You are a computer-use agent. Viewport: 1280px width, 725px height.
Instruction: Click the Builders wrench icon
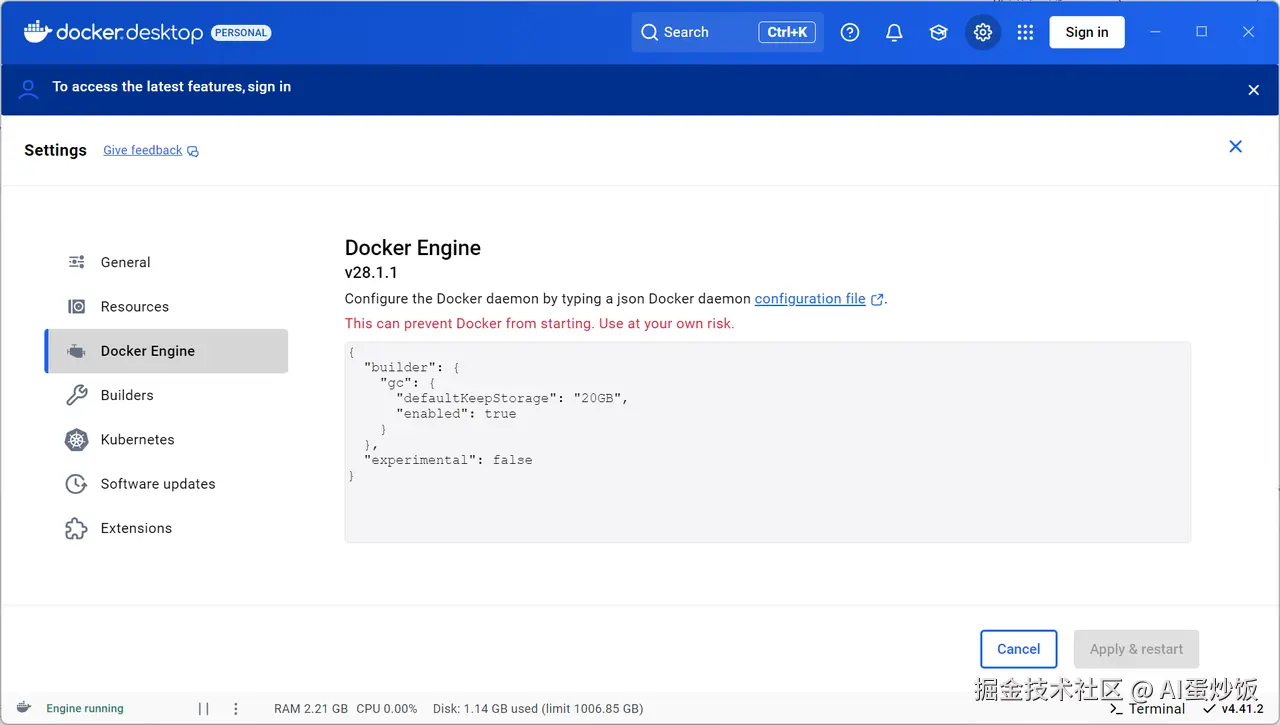(x=76, y=395)
